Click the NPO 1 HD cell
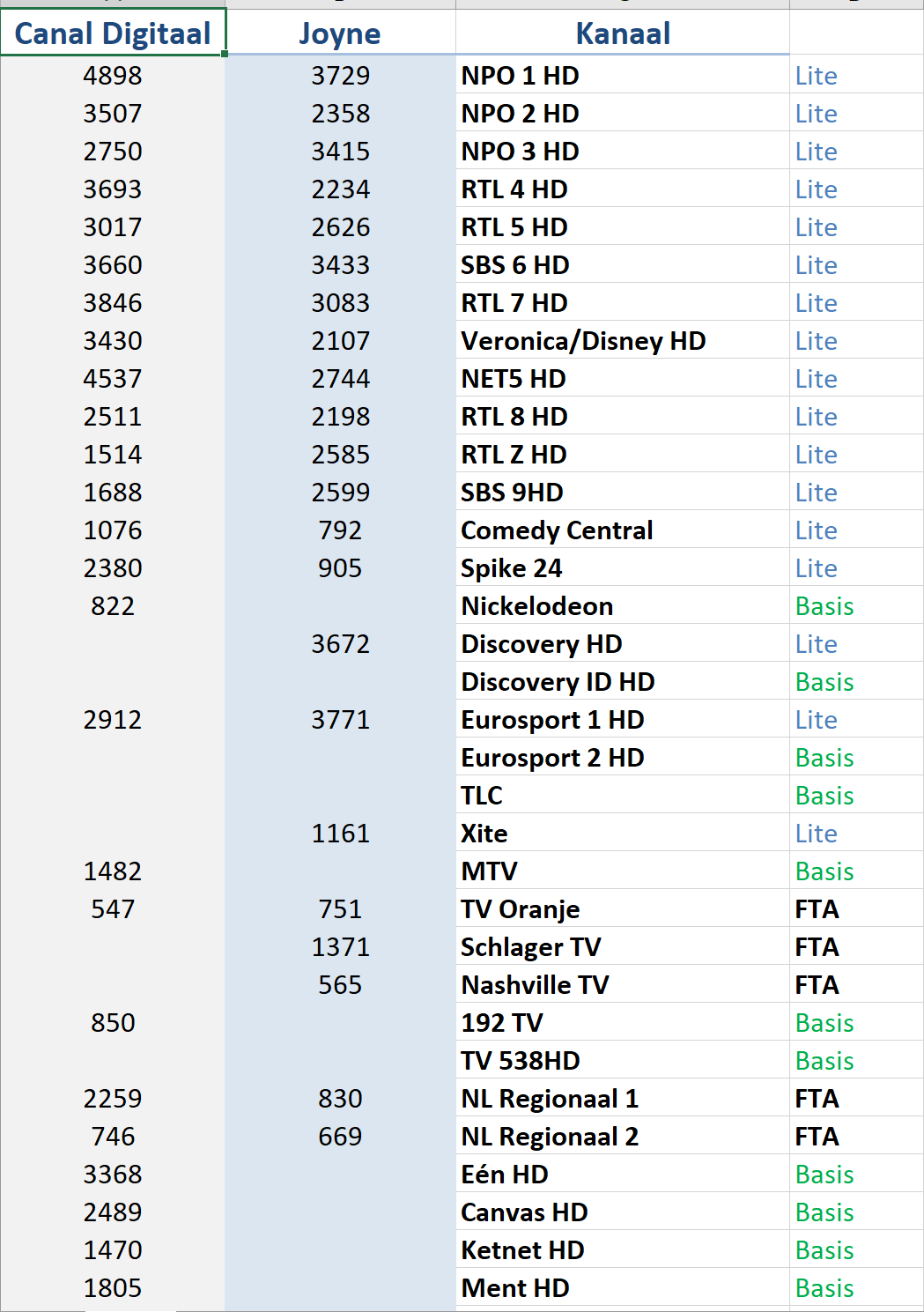The image size is (924, 1312). tap(623, 75)
